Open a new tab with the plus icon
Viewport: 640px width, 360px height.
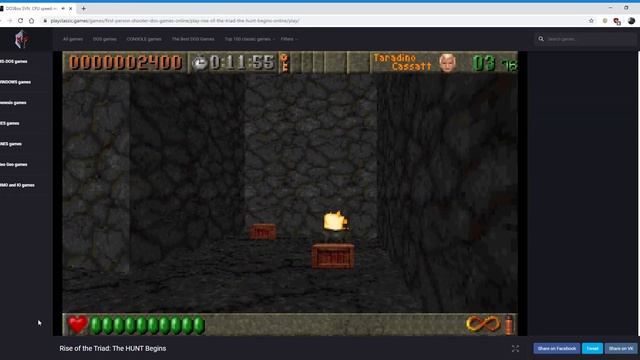(x=83, y=8)
